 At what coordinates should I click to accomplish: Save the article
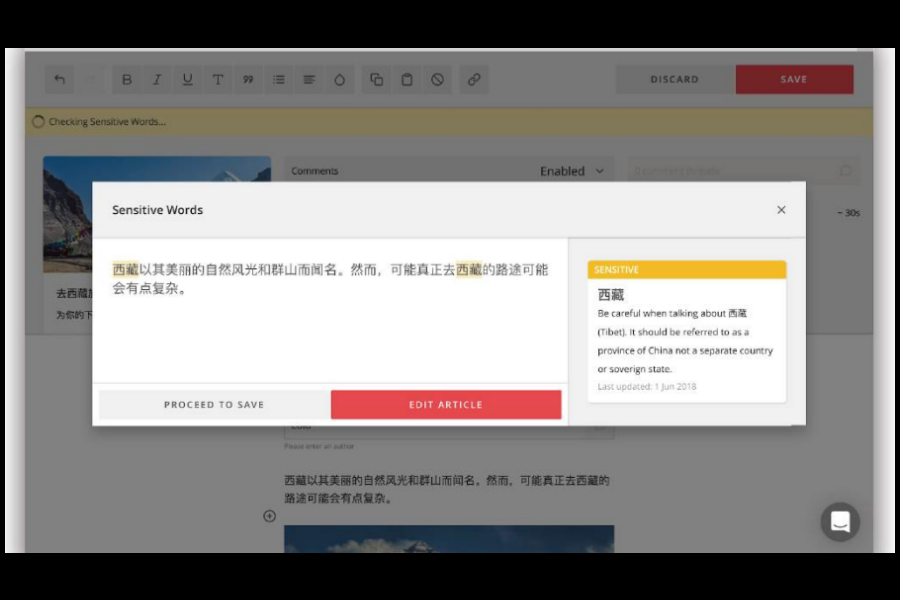[x=794, y=79]
